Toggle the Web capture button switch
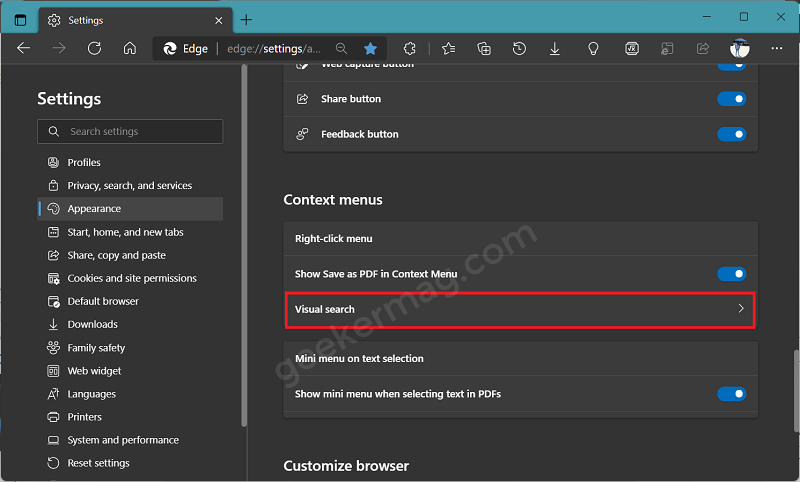 [x=732, y=67]
